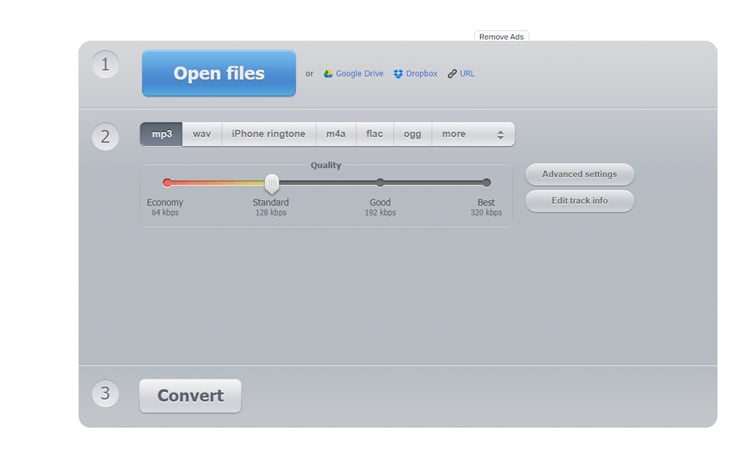Select the wav format tab
This screenshot has width=756, height=450.
click(x=202, y=134)
